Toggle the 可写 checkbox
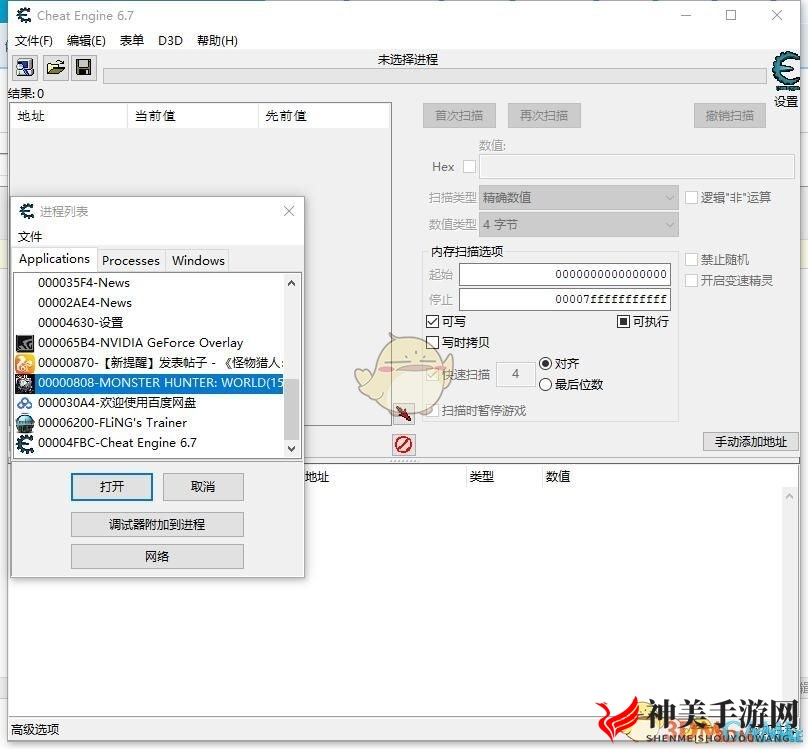This screenshot has width=808, height=749. 432,322
